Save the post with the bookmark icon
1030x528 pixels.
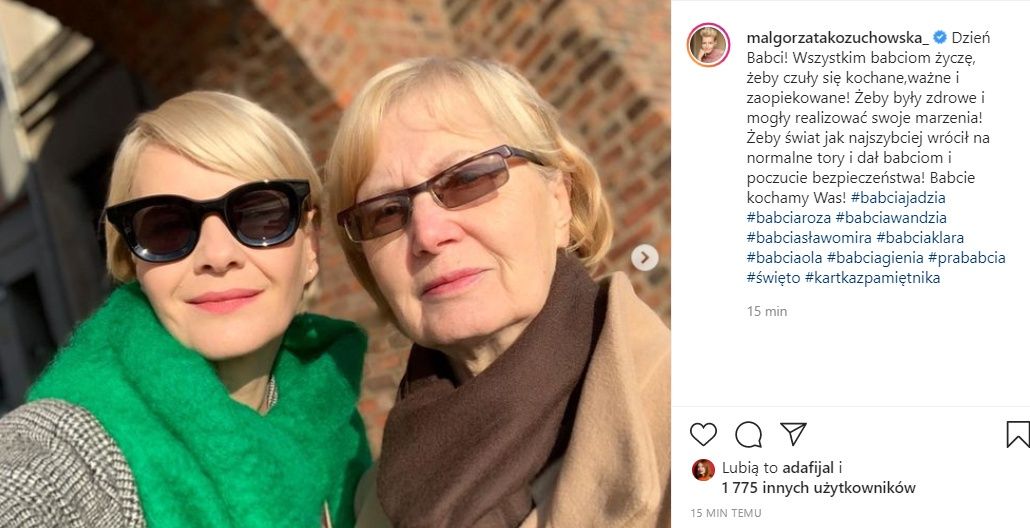(x=1017, y=434)
